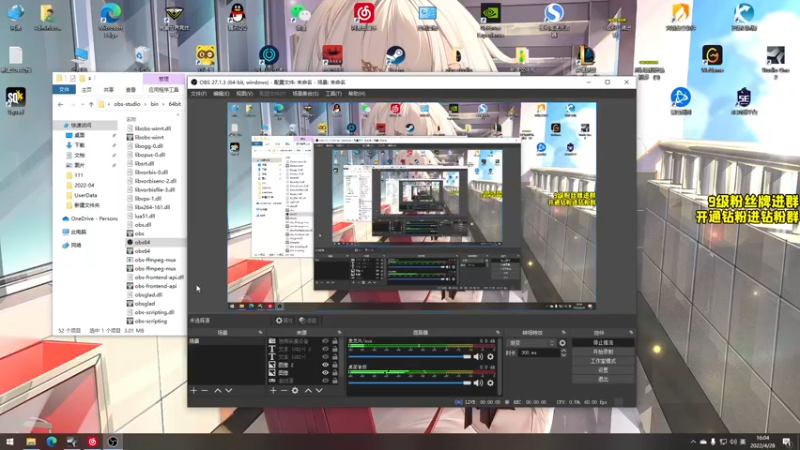
Task: Pop out the 控件 dock panel
Action: coord(631,333)
